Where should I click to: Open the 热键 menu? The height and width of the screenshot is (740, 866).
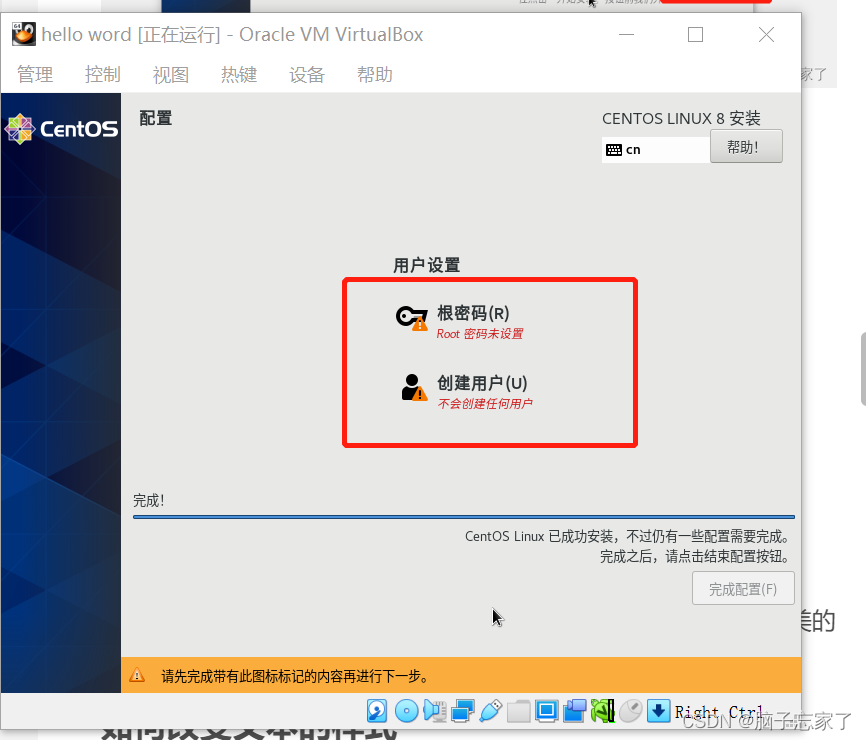click(x=239, y=75)
